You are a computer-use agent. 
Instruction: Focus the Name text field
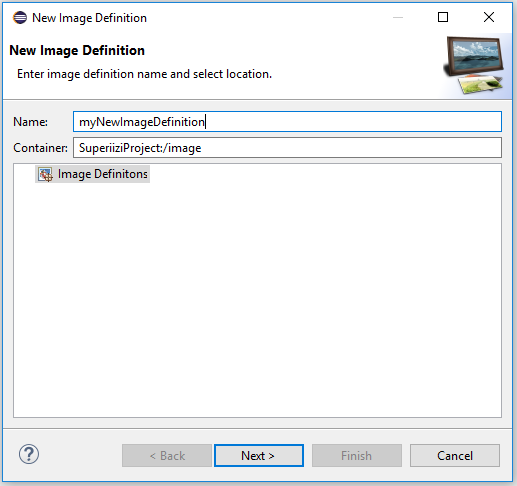[287, 122]
